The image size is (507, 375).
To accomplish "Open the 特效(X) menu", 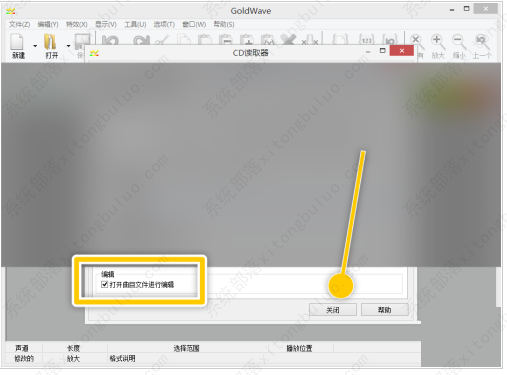I will point(77,24).
